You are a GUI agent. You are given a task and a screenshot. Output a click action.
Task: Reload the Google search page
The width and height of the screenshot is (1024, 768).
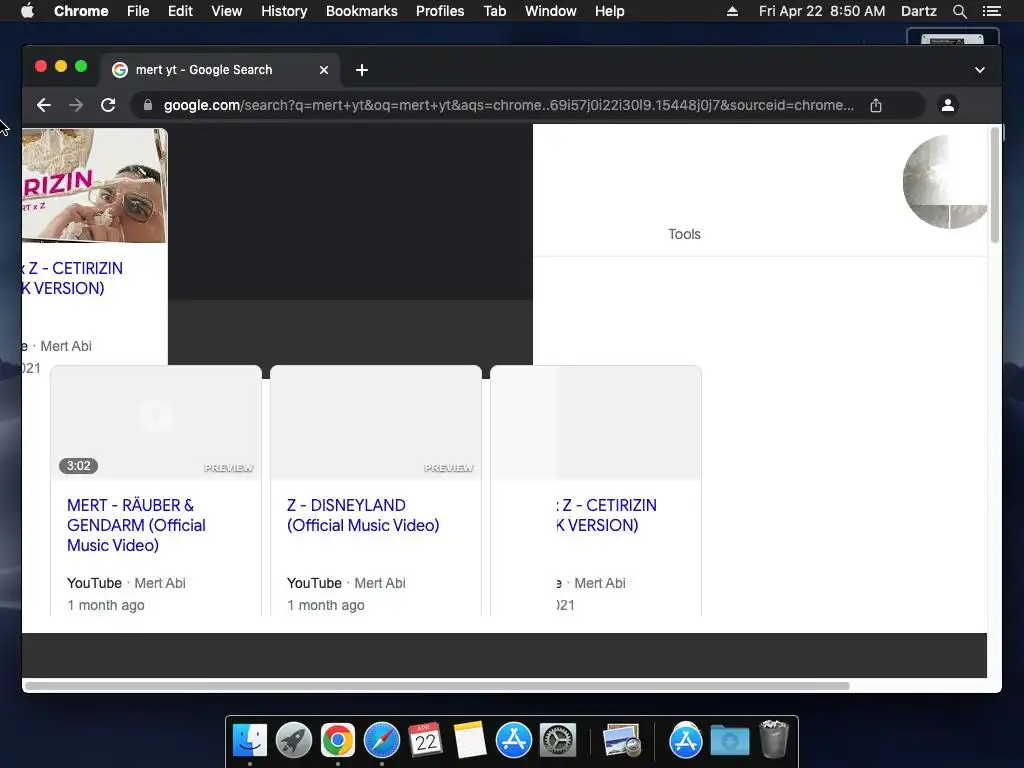click(x=108, y=105)
